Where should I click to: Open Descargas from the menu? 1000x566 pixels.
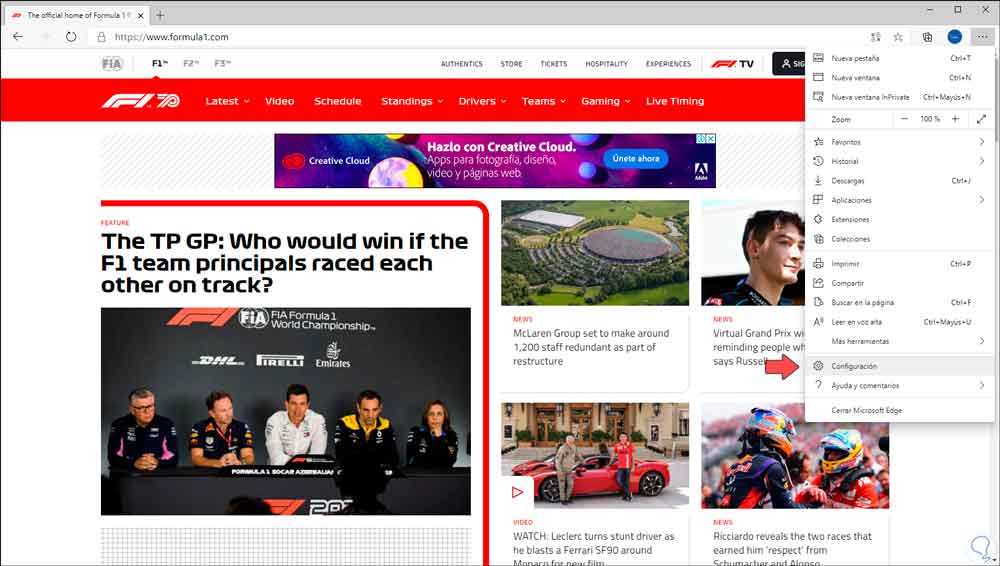point(899,181)
